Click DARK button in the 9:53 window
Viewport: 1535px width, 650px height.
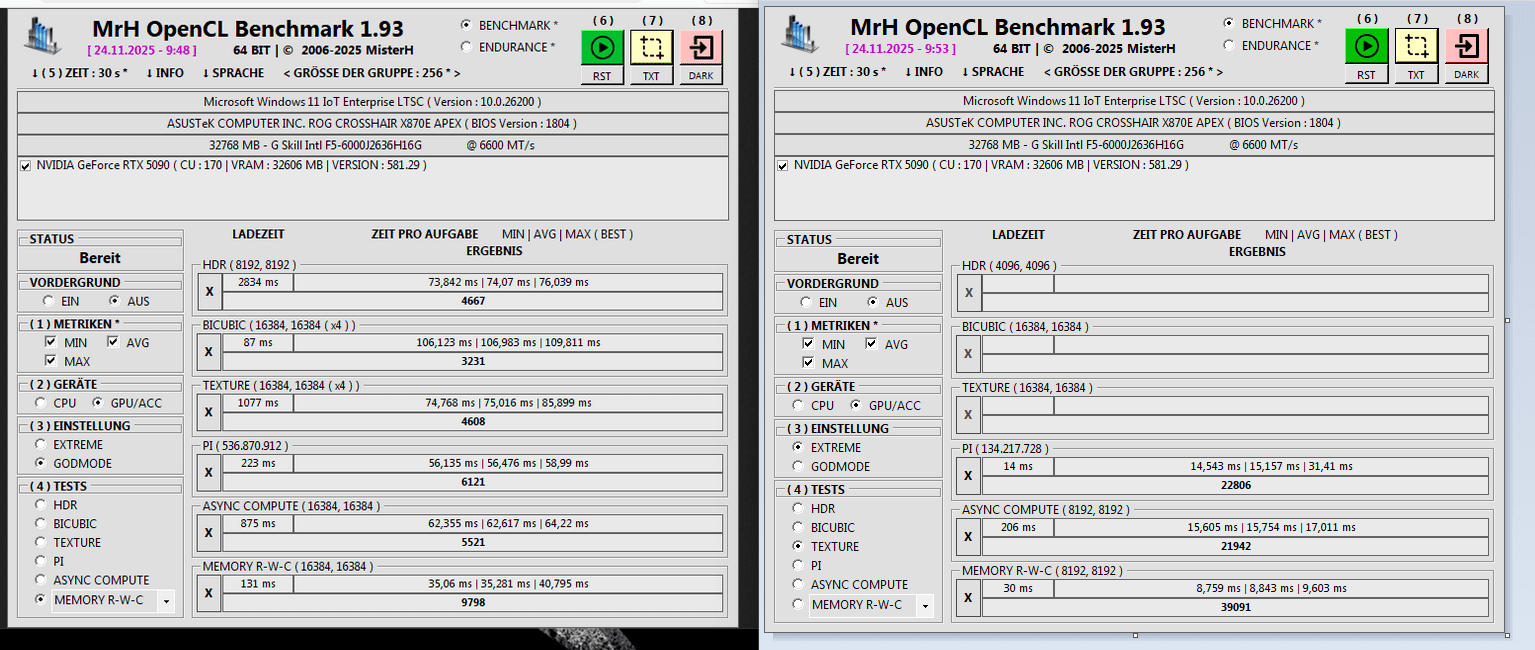[1466, 74]
